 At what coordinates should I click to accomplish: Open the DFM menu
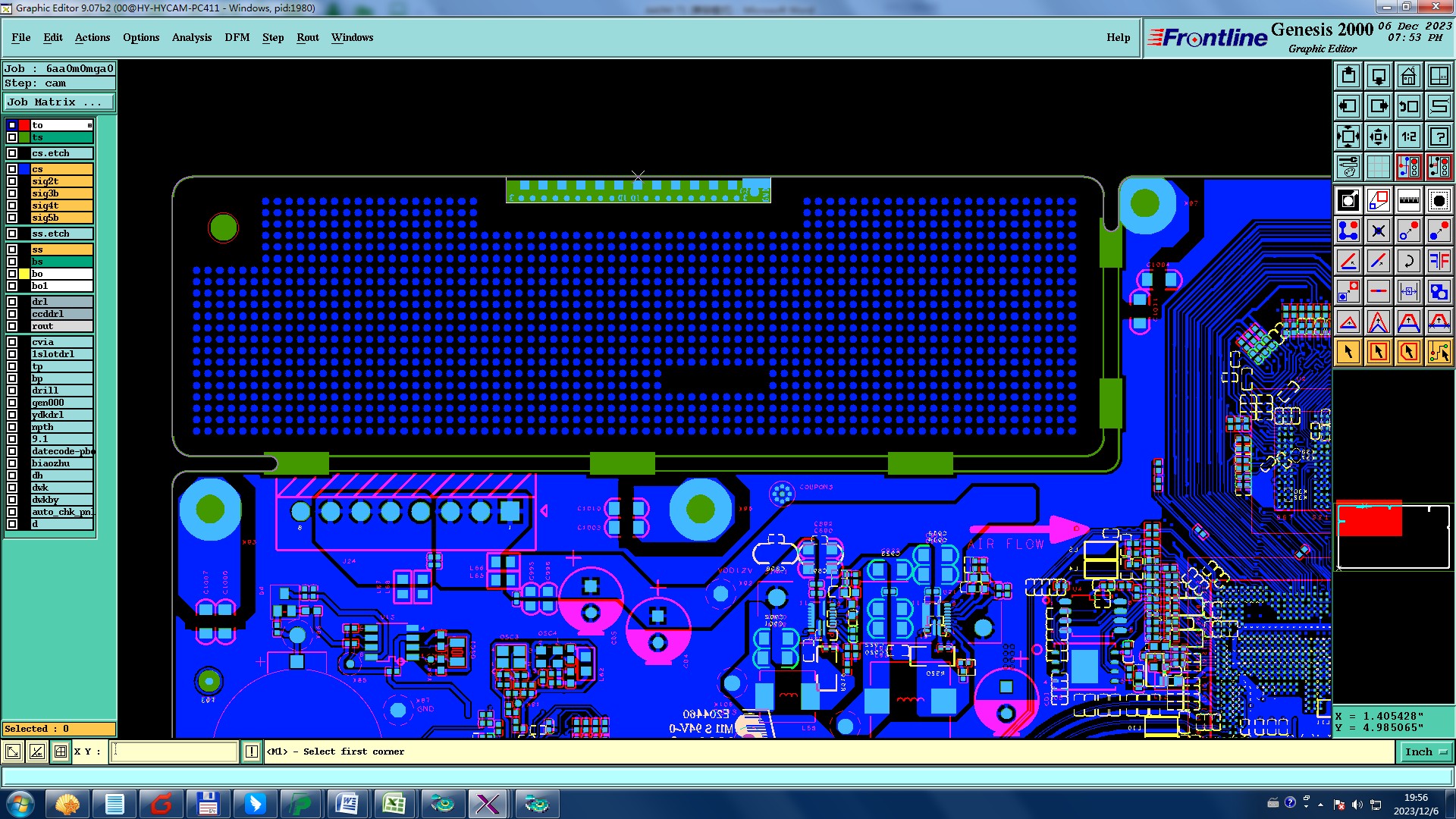237,37
